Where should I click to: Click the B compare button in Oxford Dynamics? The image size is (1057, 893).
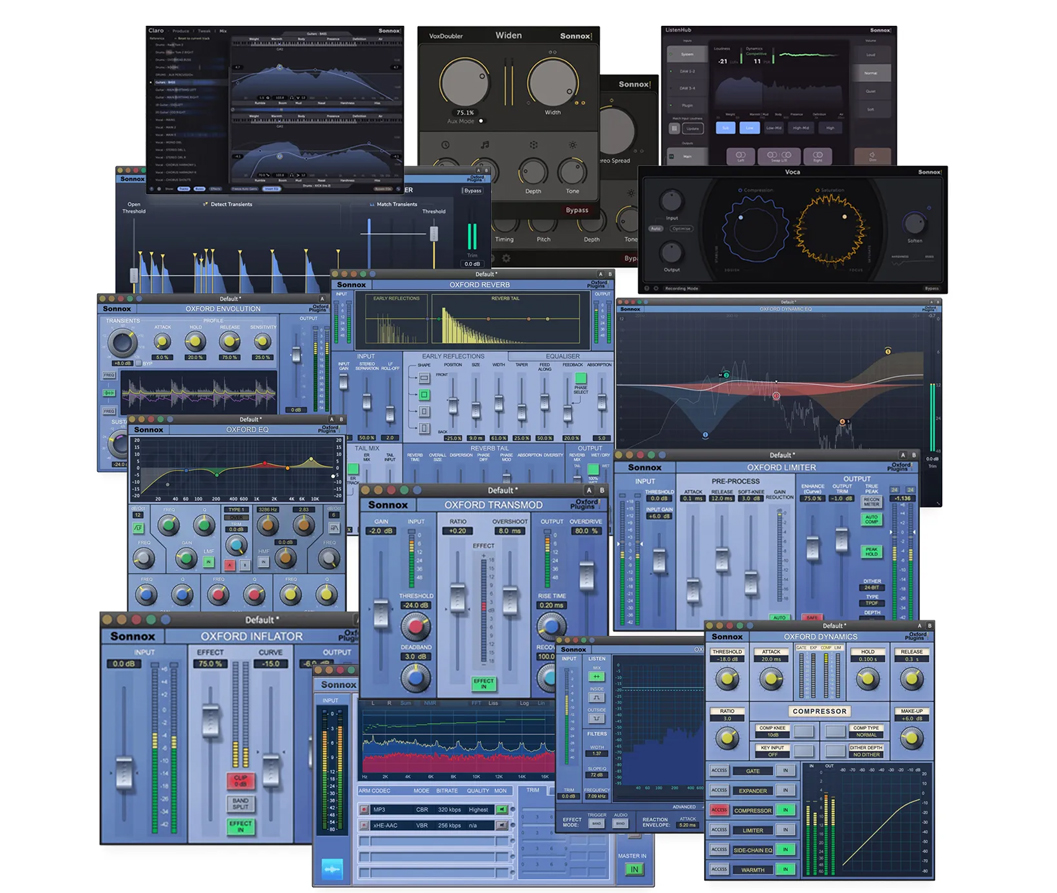tap(929, 626)
